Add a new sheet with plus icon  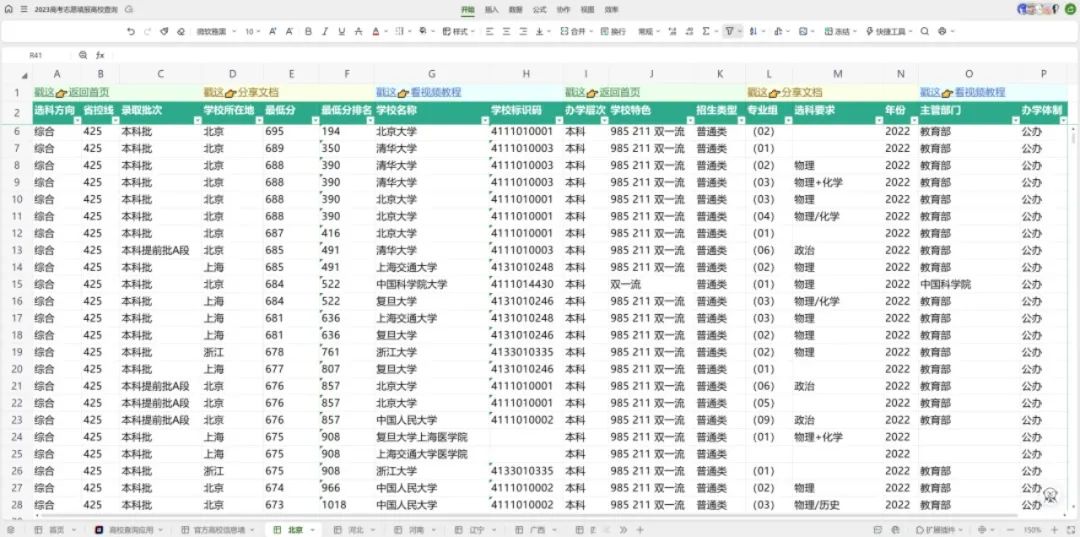click(639, 529)
